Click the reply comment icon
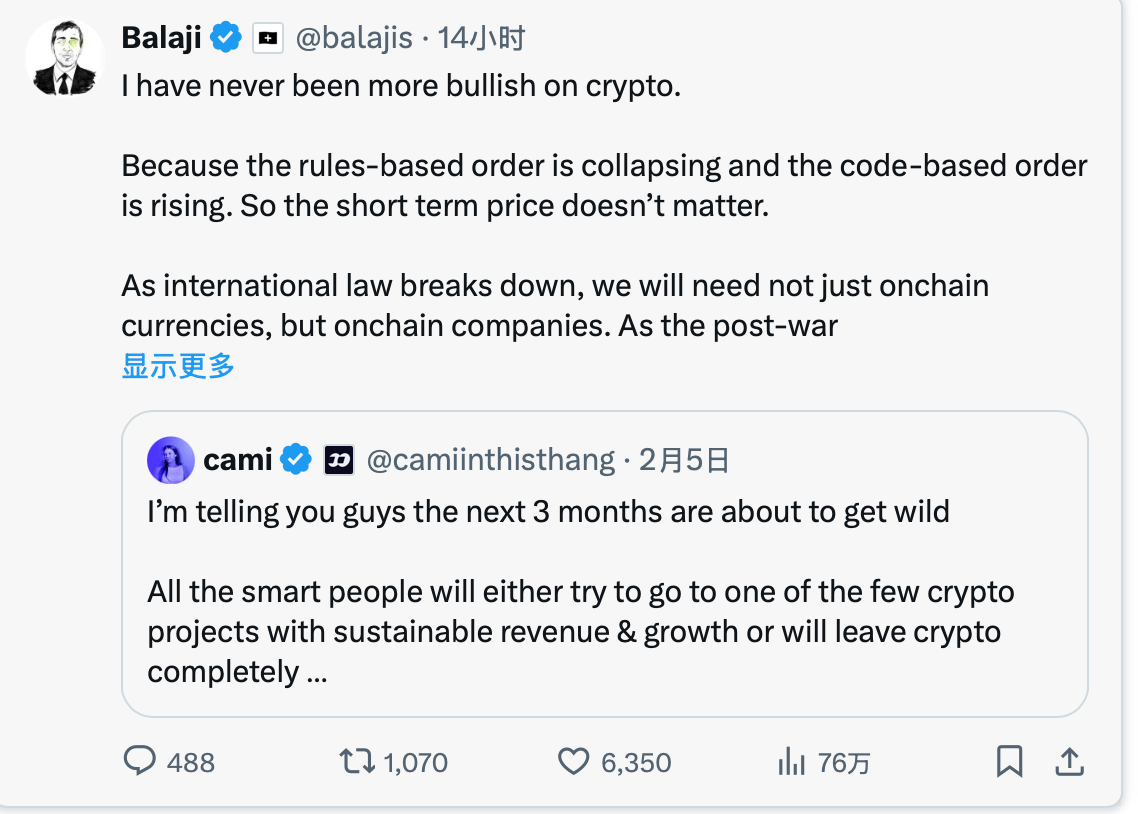1138x814 pixels. [x=139, y=762]
